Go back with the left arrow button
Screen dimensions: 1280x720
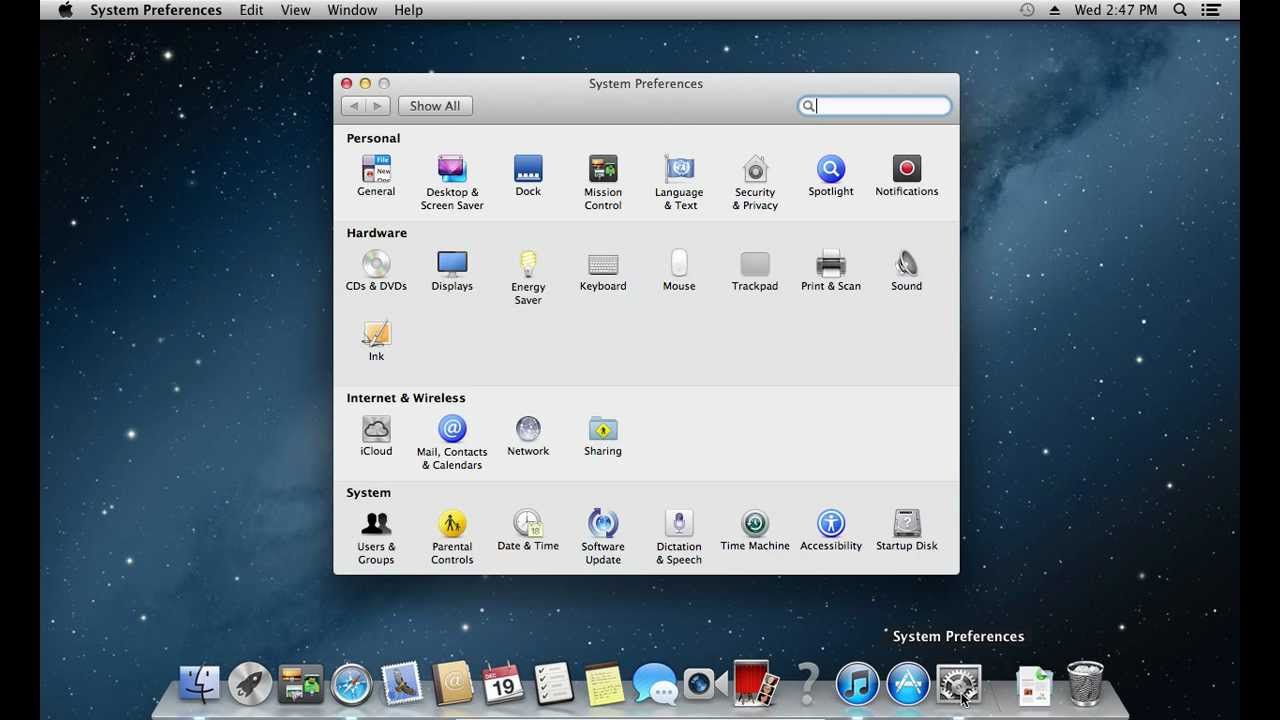tap(353, 106)
